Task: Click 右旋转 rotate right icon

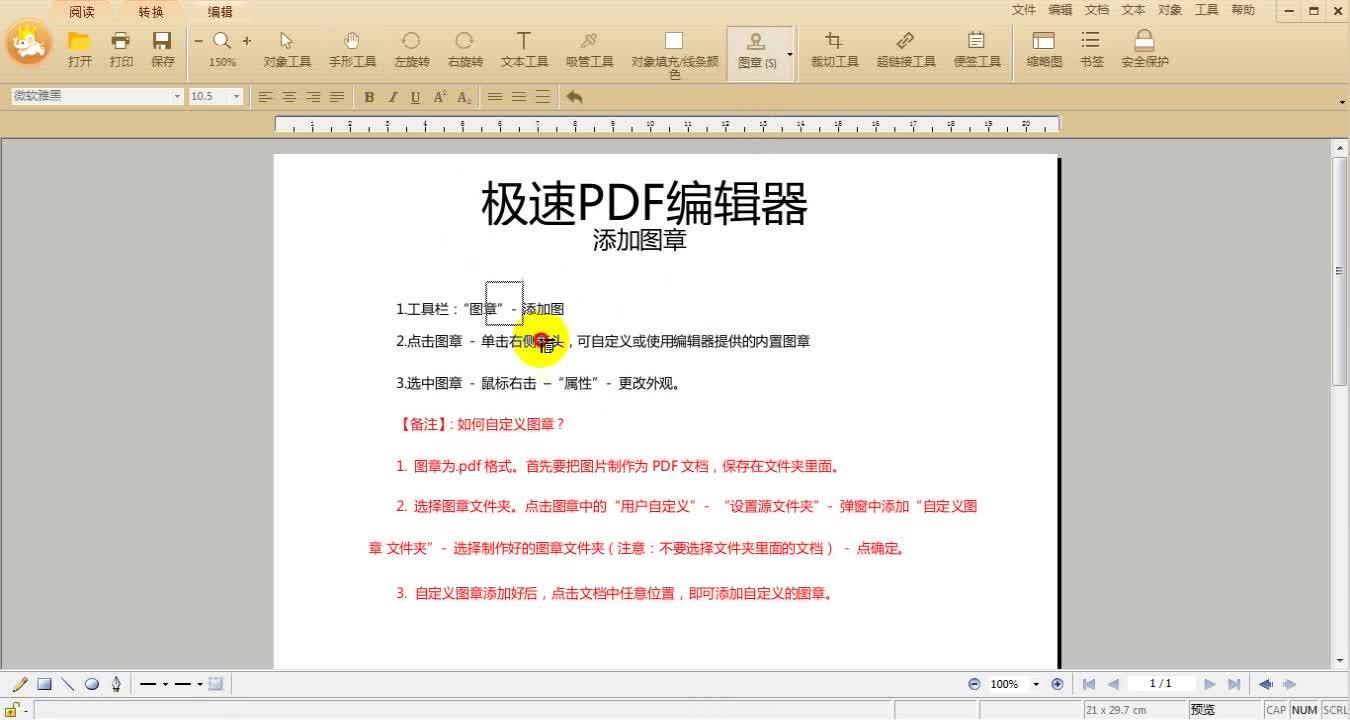Action: (465, 41)
